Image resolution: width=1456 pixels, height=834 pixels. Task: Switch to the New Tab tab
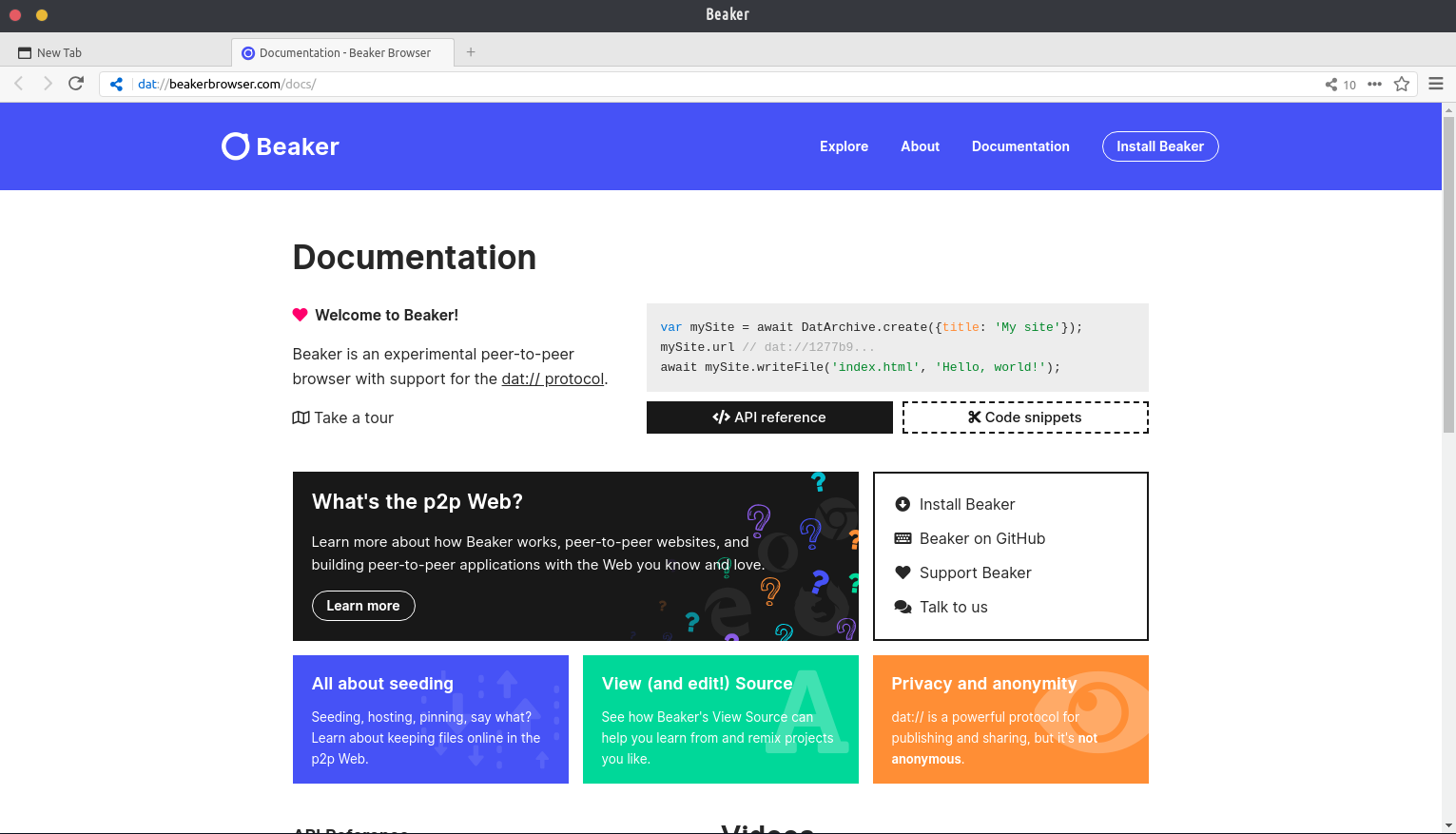[x=59, y=53]
